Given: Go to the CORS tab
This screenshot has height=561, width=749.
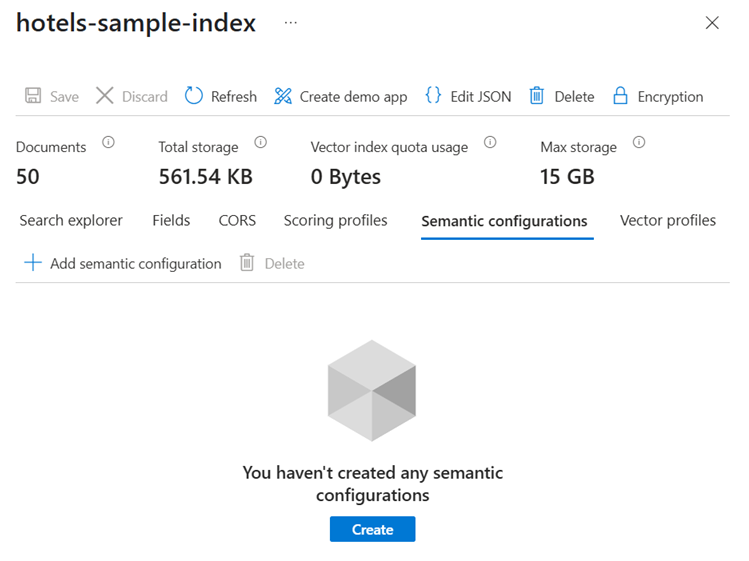Looking at the screenshot, I should (237, 220).
